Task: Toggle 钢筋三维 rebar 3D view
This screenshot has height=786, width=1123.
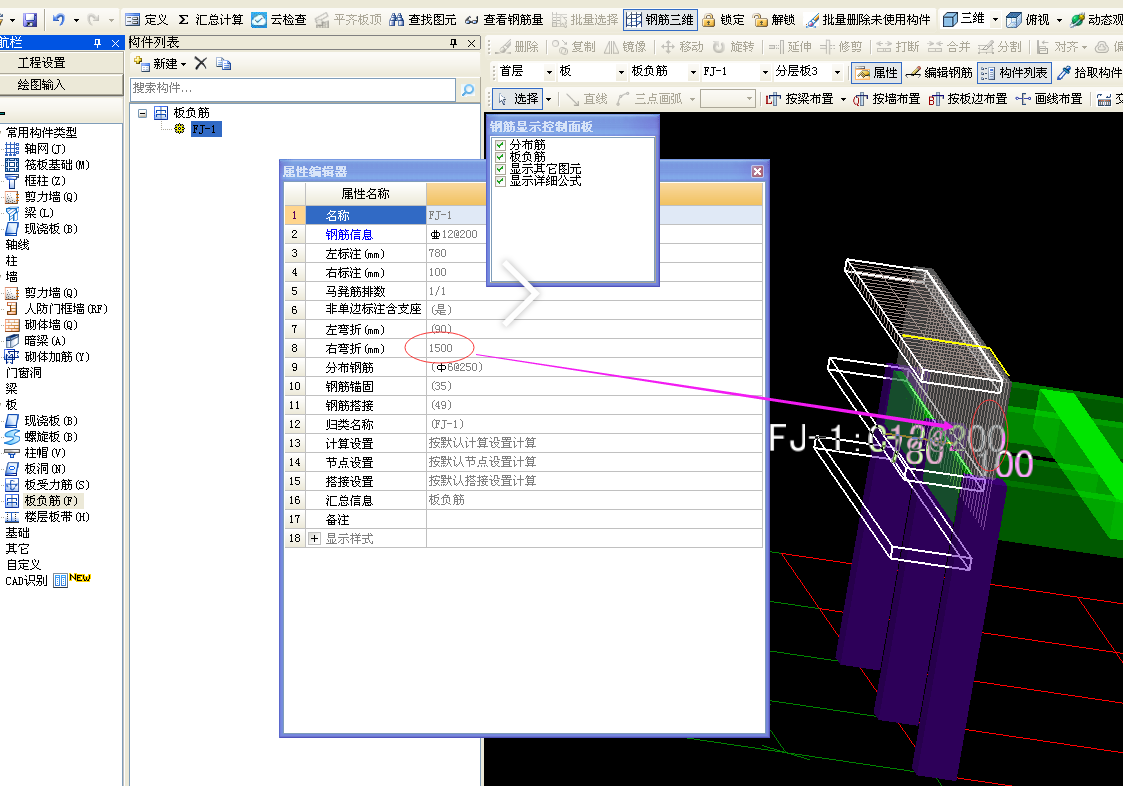Action: pyautogui.click(x=660, y=19)
